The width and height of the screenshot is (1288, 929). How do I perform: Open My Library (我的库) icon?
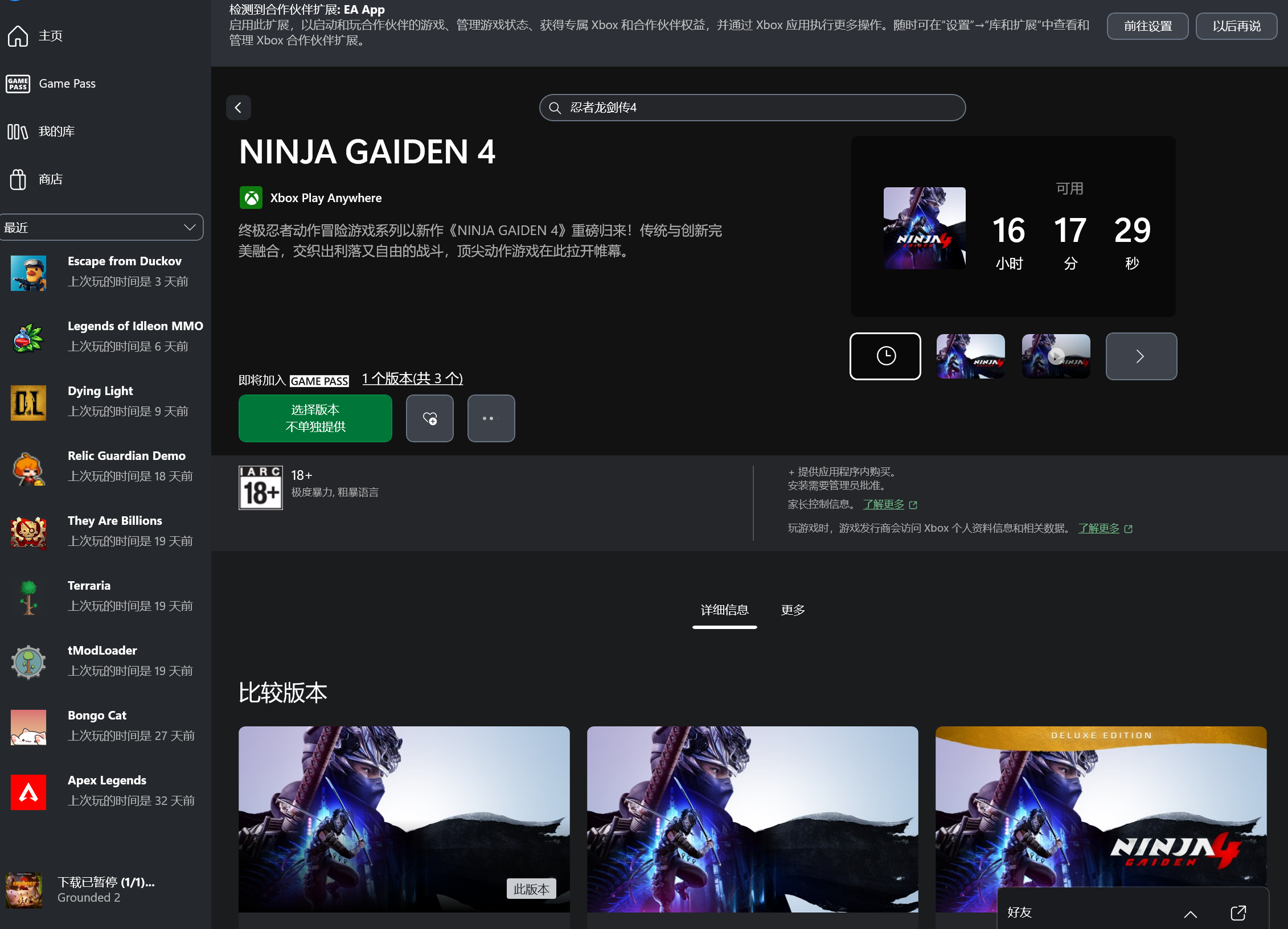(18, 131)
